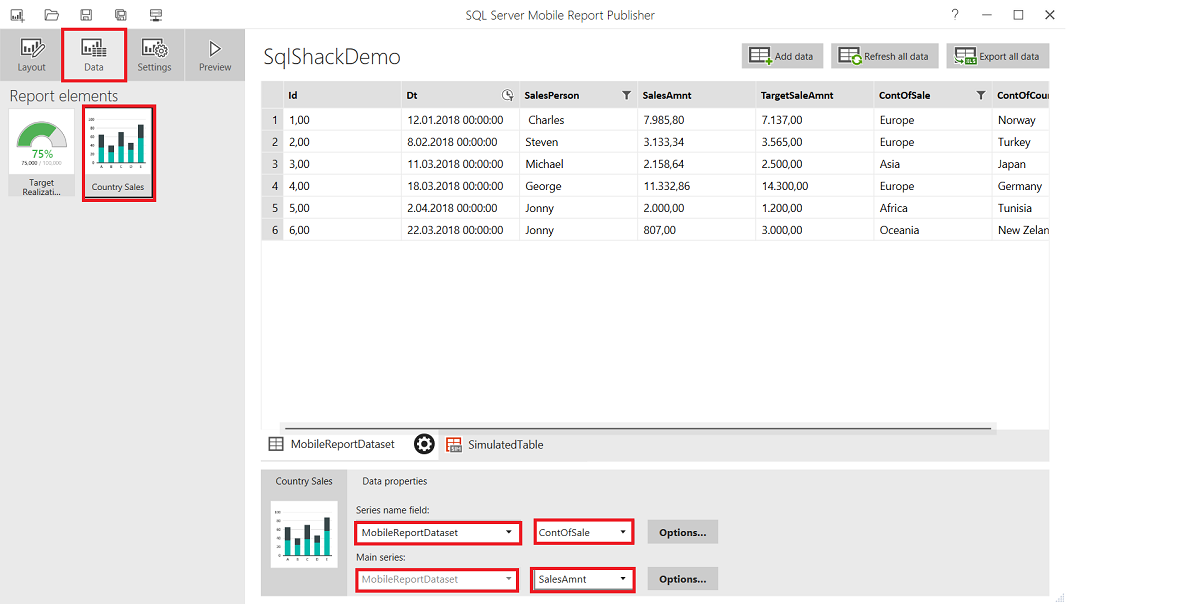The image size is (1192, 604).
Task: Open the ContOfSale field dropdown
Action: coord(584,533)
